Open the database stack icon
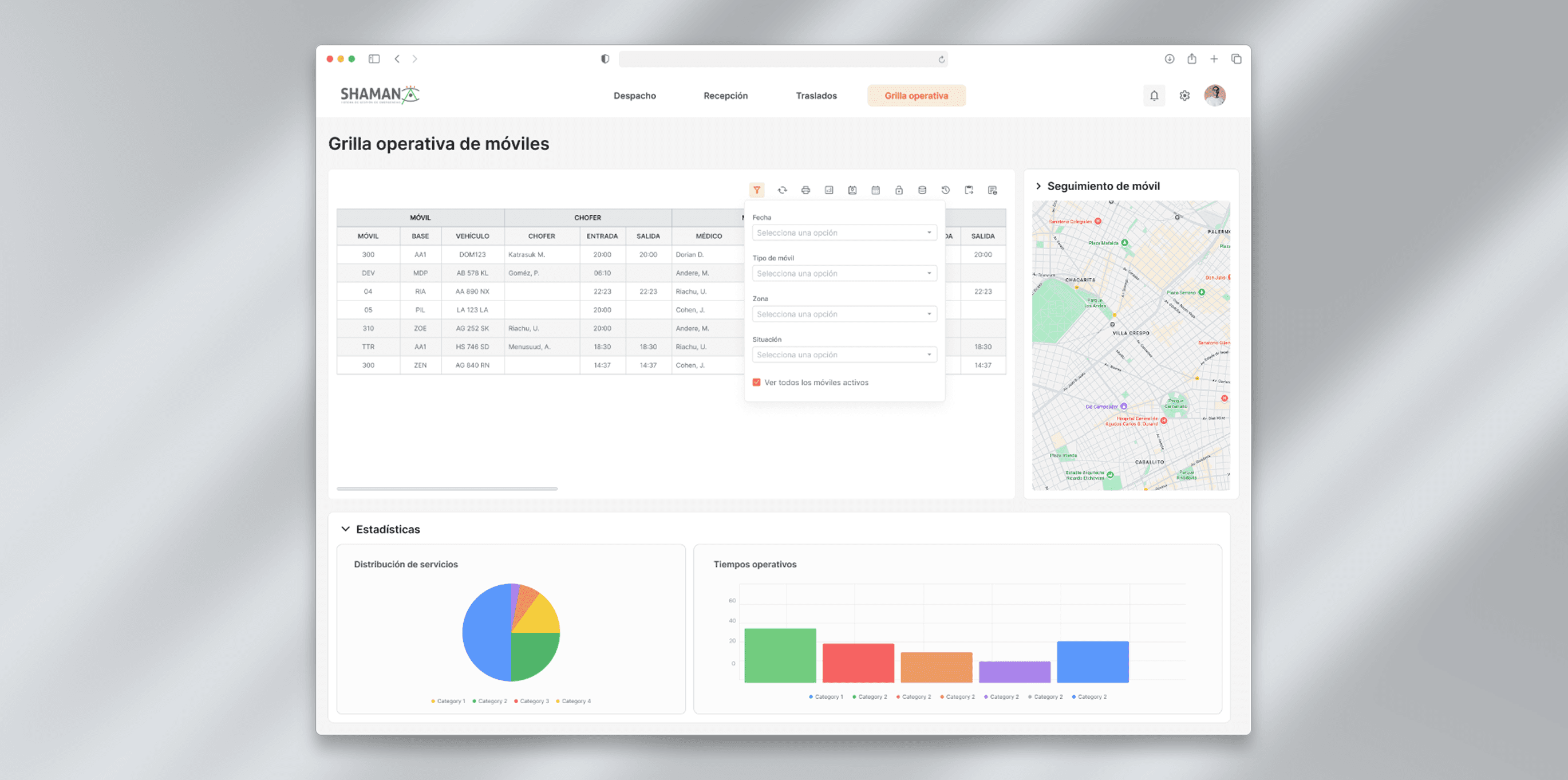 click(922, 190)
